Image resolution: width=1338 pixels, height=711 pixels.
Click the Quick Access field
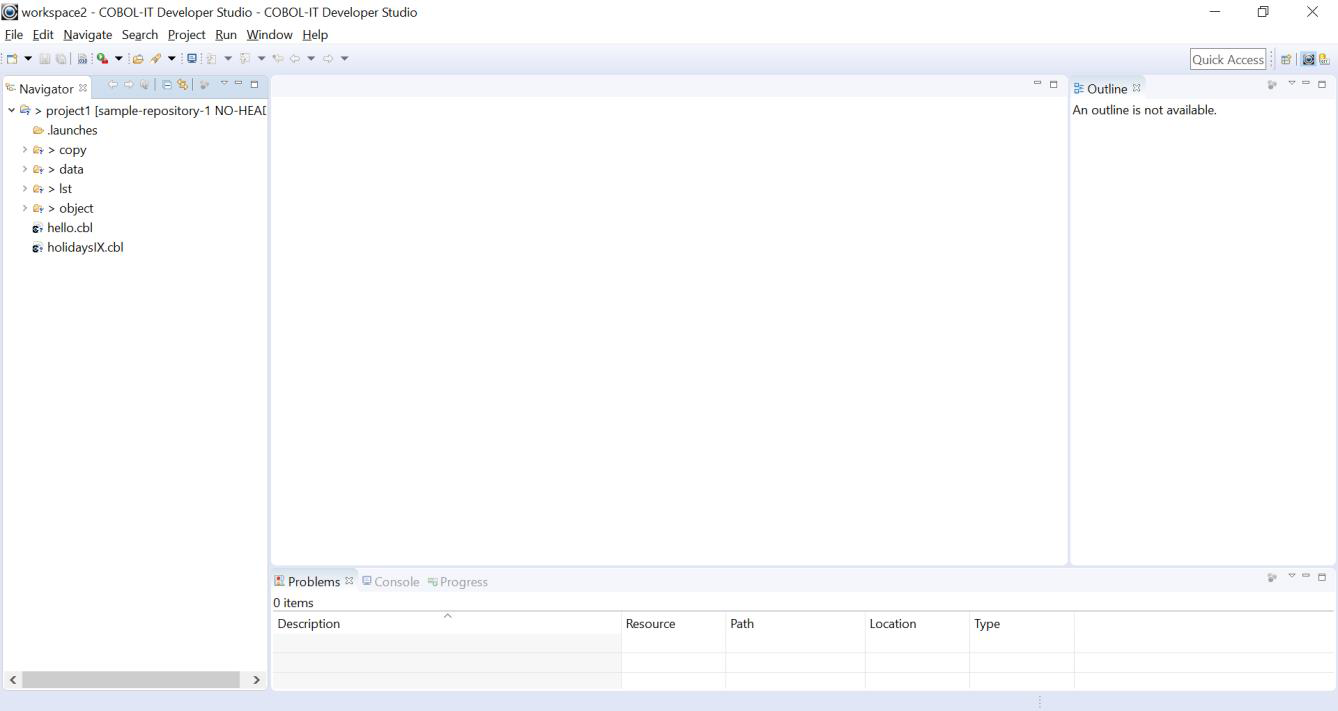click(1227, 58)
